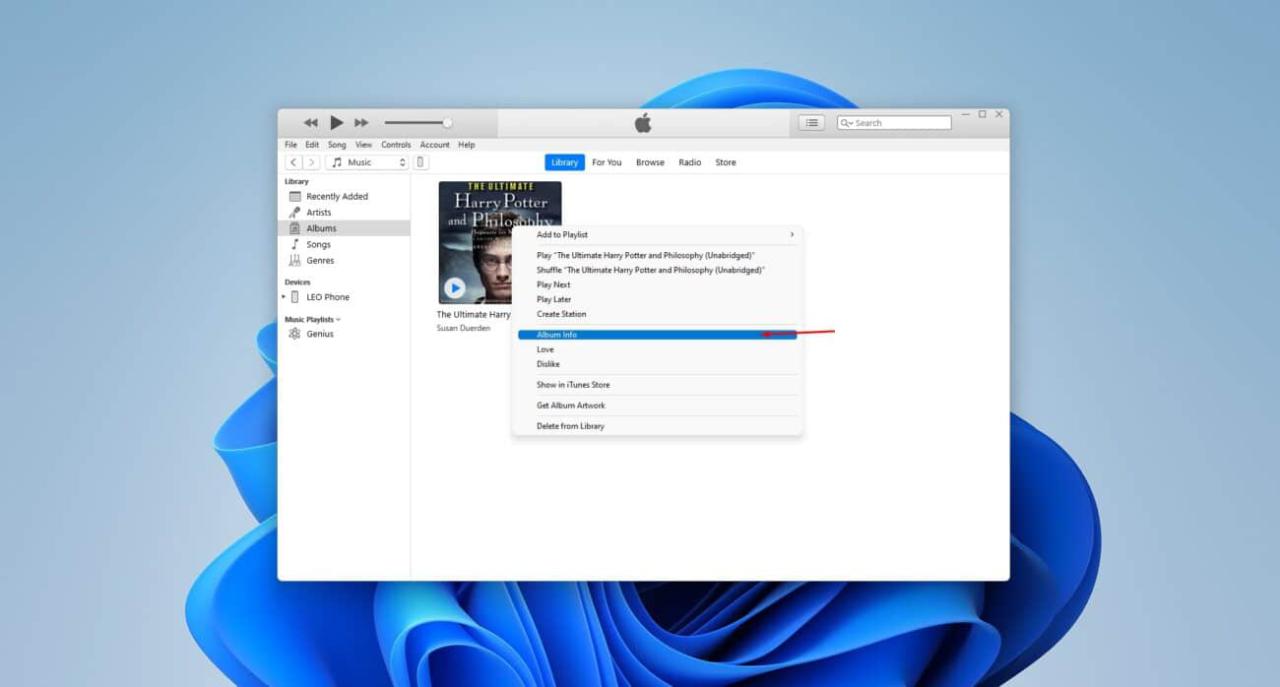Open the Music media type dropdown
Screen dimensions: 1280x687
[367, 162]
